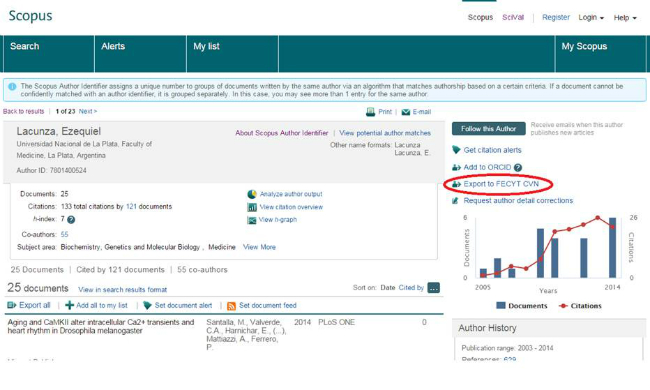This screenshot has width=650, height=390.
Task: Click the Scopus logo
Action: pyautogui.click(x=30, y=16)
